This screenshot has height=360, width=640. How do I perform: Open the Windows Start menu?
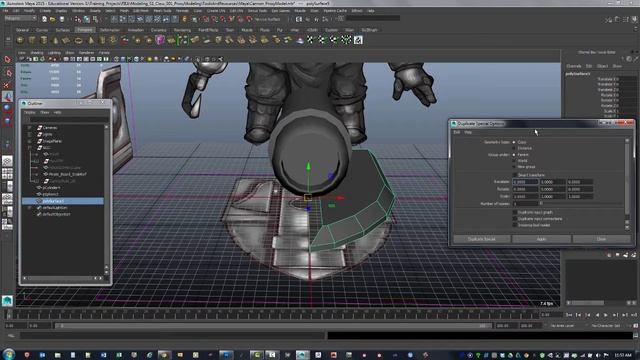pos(9,354)
